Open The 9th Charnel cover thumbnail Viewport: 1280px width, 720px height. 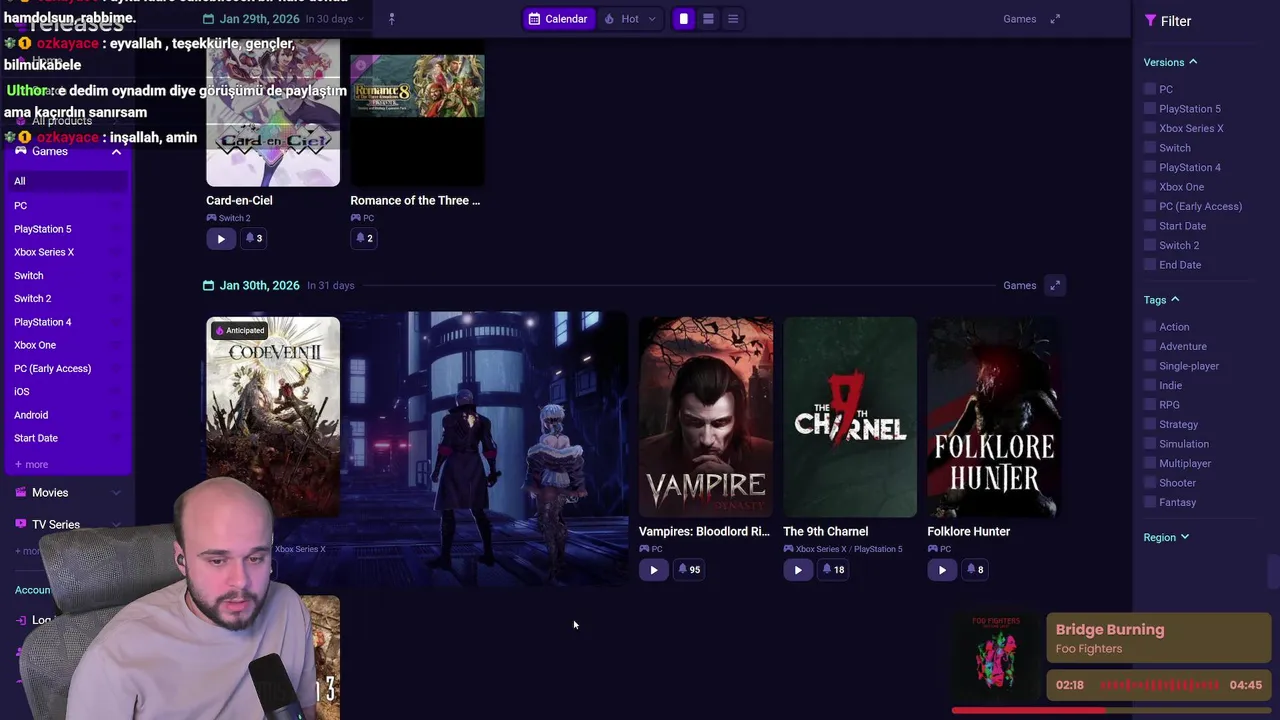pyautogui.click(x=850, y=417)
